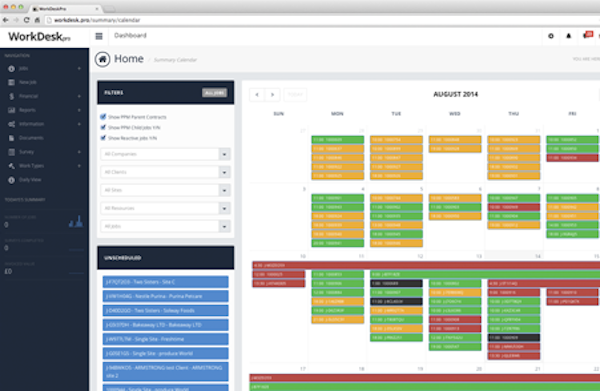Toggle the hamburger menu icon beside Dashboard
Image resolution: width=600 pixels, height=391 pixels.
99,36
